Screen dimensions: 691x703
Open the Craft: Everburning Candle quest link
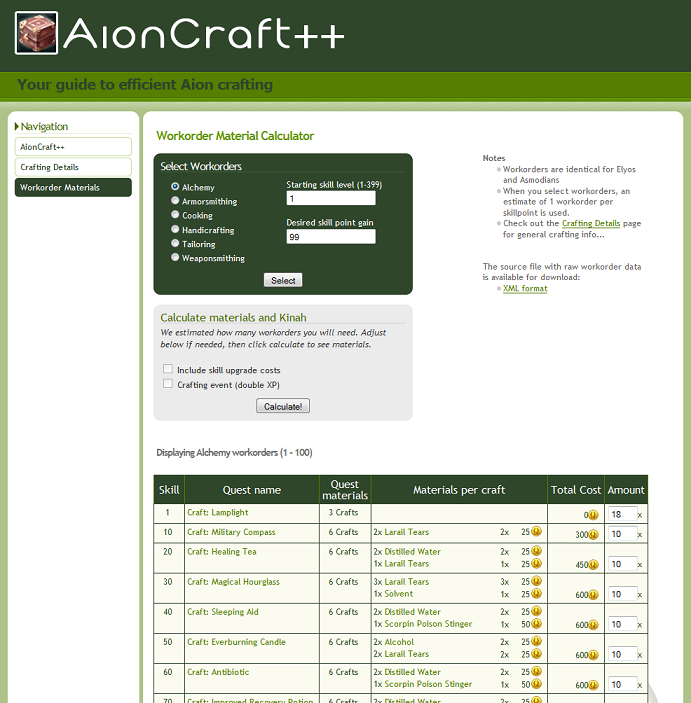236,642
